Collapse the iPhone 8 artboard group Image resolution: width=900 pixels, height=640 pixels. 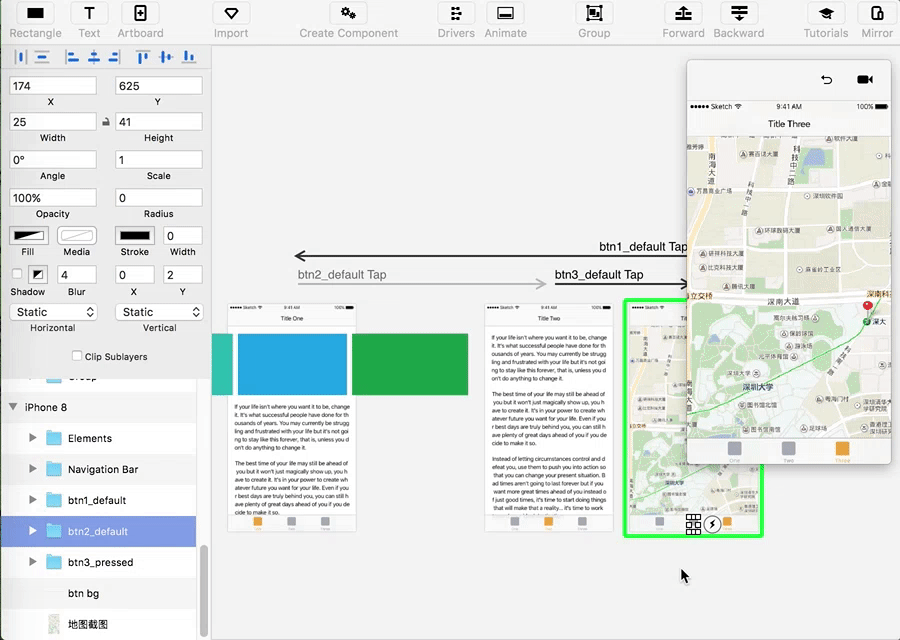13,407
